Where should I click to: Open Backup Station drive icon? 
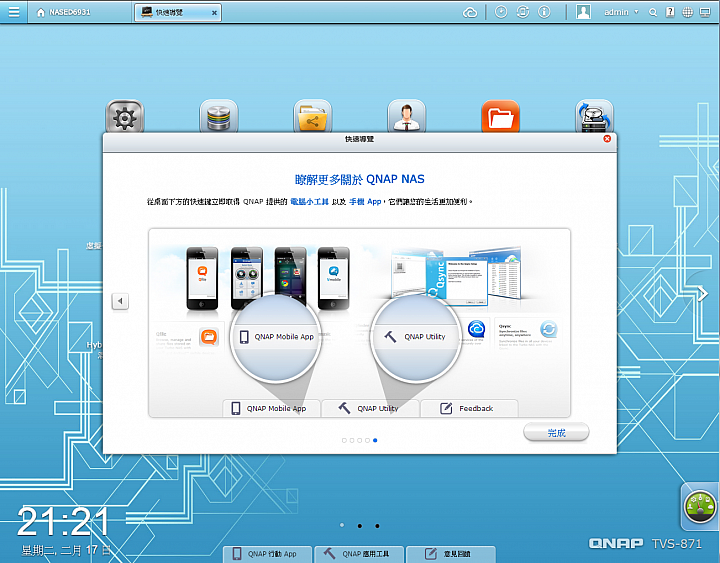(x=594, y=117)
